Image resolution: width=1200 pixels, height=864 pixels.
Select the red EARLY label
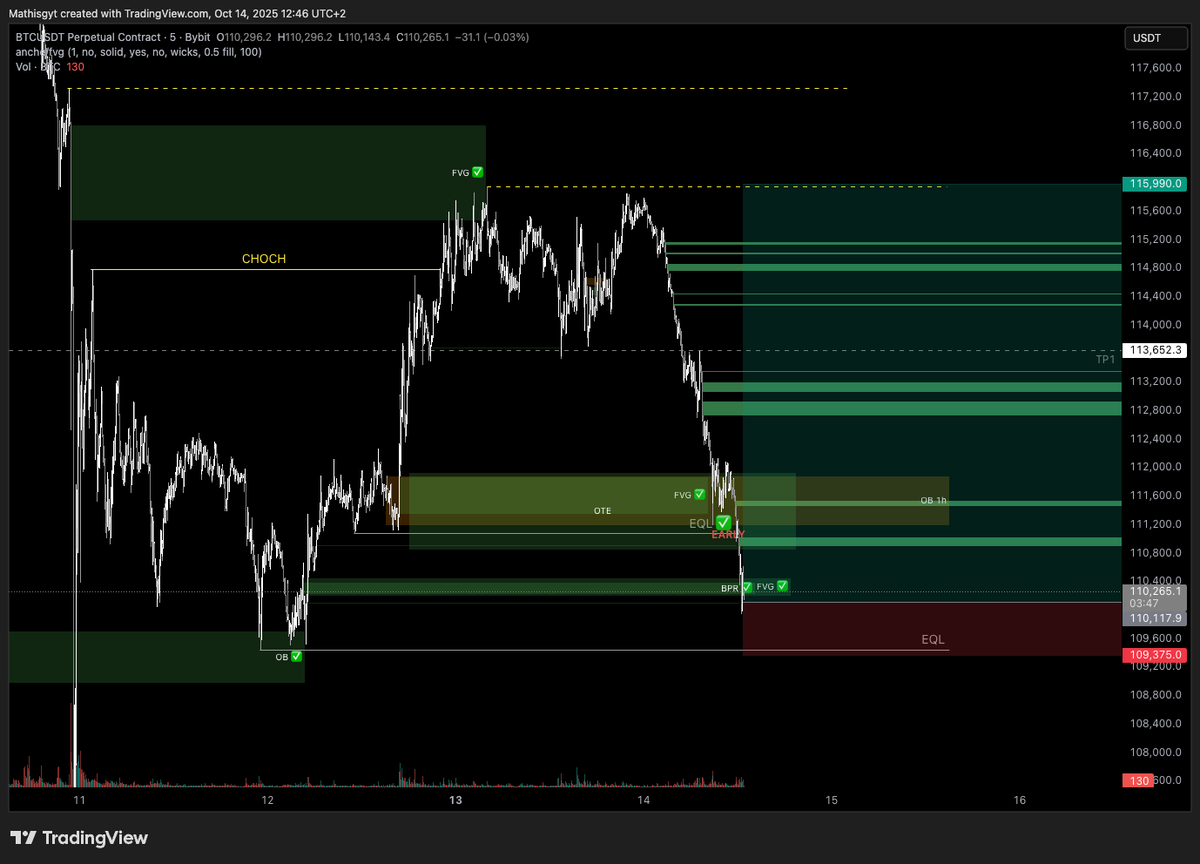pos(728,535)
